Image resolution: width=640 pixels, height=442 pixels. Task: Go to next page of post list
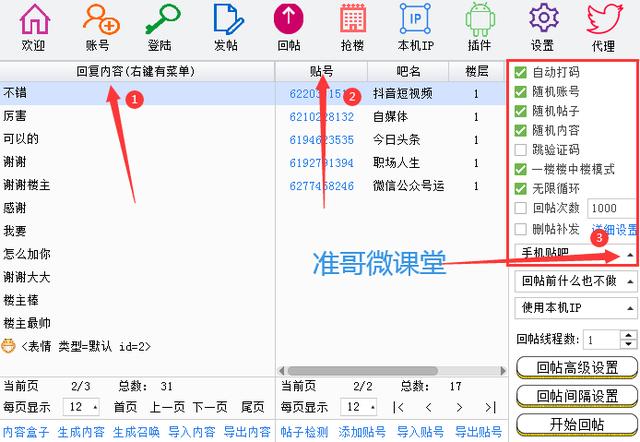tap(459, 407)
